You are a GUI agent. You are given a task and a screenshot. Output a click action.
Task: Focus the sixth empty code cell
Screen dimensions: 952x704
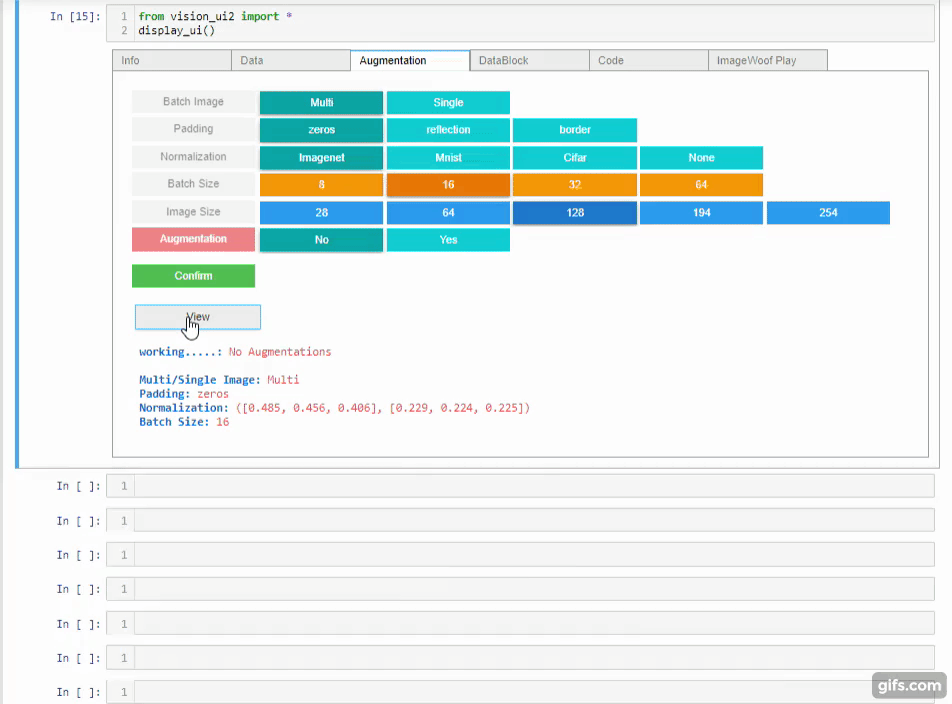520,658
